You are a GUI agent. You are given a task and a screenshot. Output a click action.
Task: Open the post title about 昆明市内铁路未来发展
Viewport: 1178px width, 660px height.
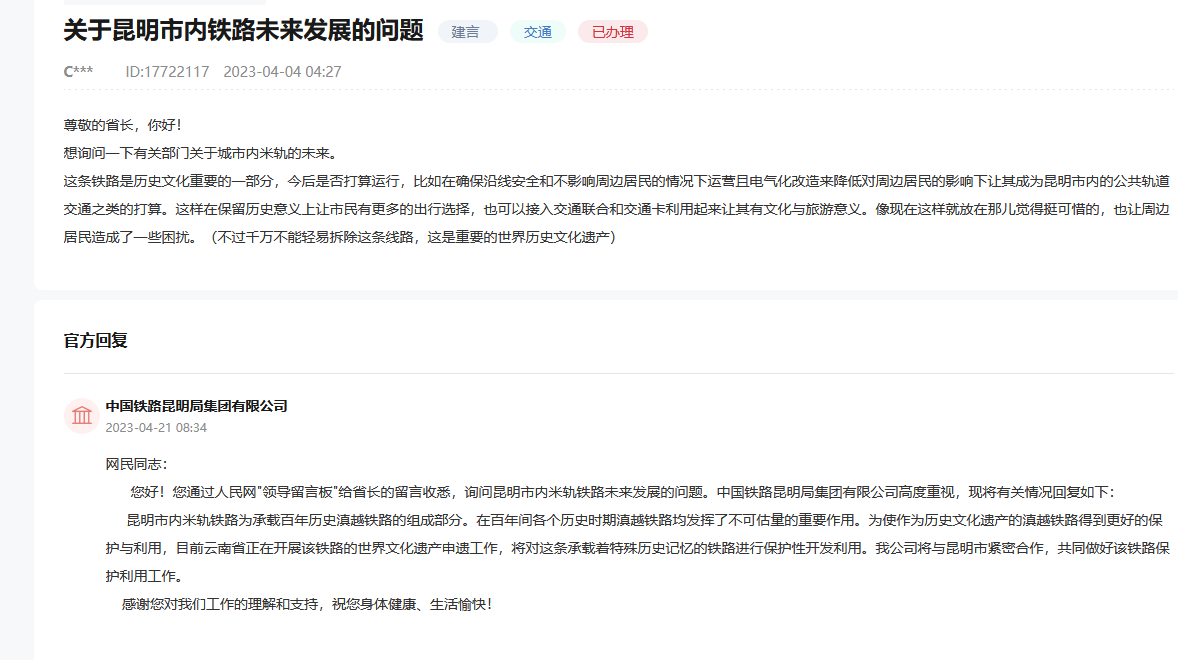click(244, 31)
